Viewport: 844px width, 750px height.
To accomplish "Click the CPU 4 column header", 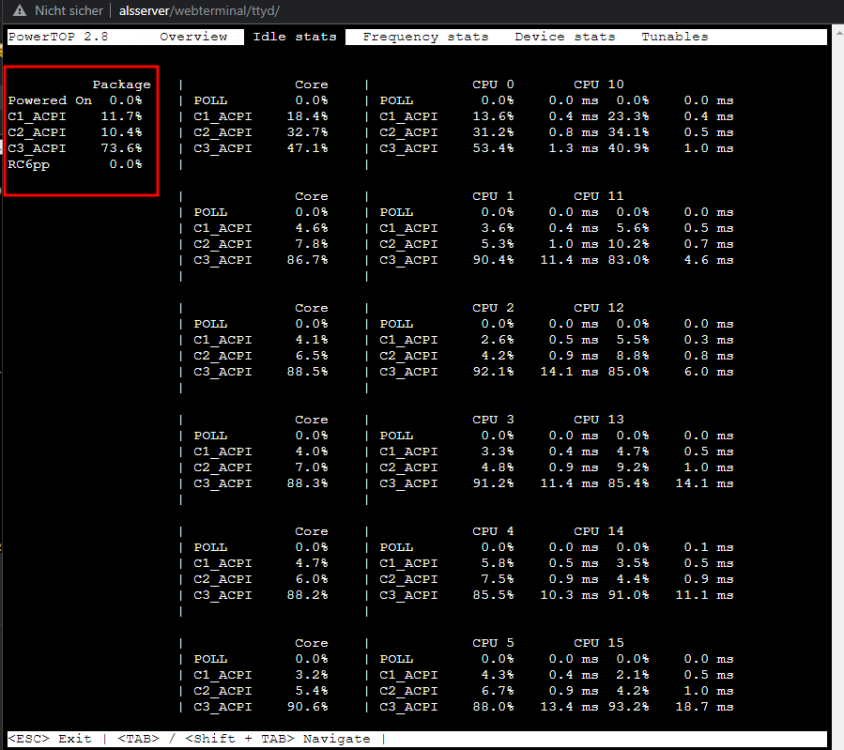I will click(493, 531).
